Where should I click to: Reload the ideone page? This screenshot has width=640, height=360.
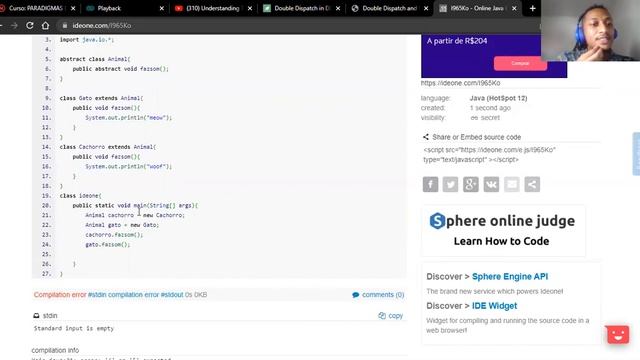tap(30, 25)
